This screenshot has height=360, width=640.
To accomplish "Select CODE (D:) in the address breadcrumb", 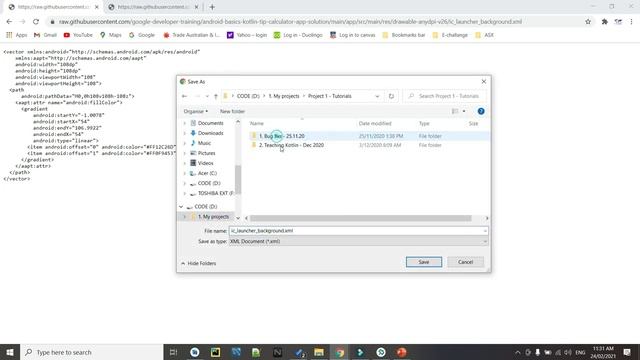I will [x=248, y=96].
